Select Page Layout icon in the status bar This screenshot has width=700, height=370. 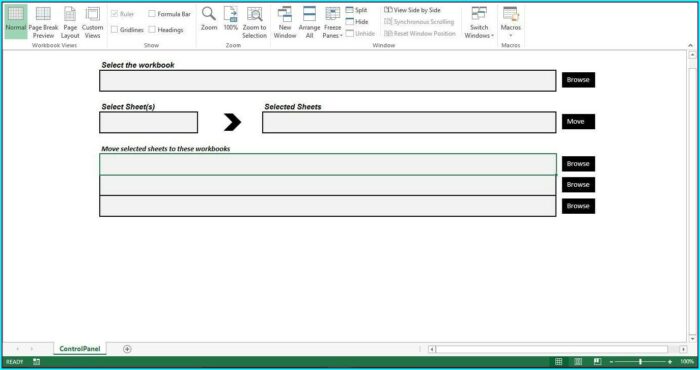578,362
